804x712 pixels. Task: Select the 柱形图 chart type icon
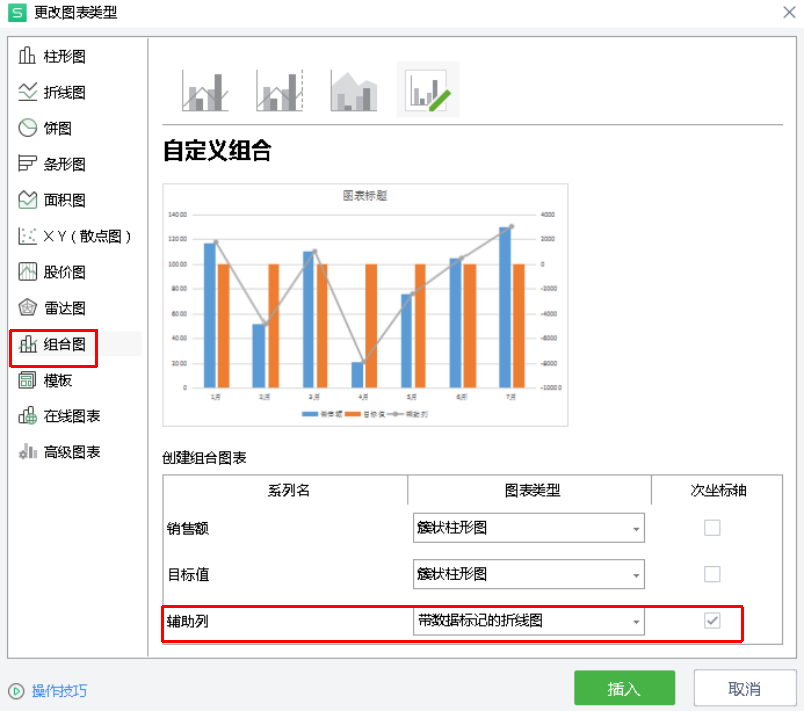click(27, 55)
